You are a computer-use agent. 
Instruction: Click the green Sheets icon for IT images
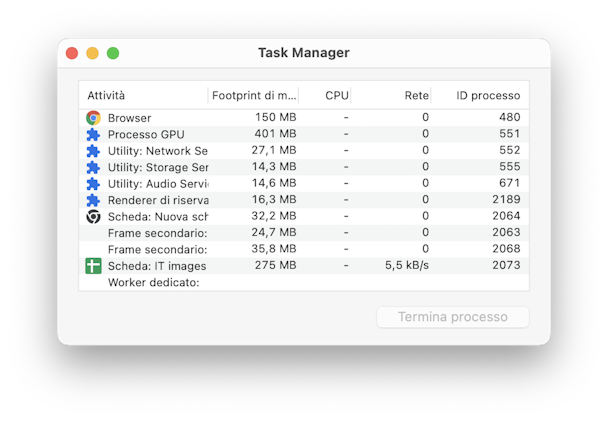point(93,266)
